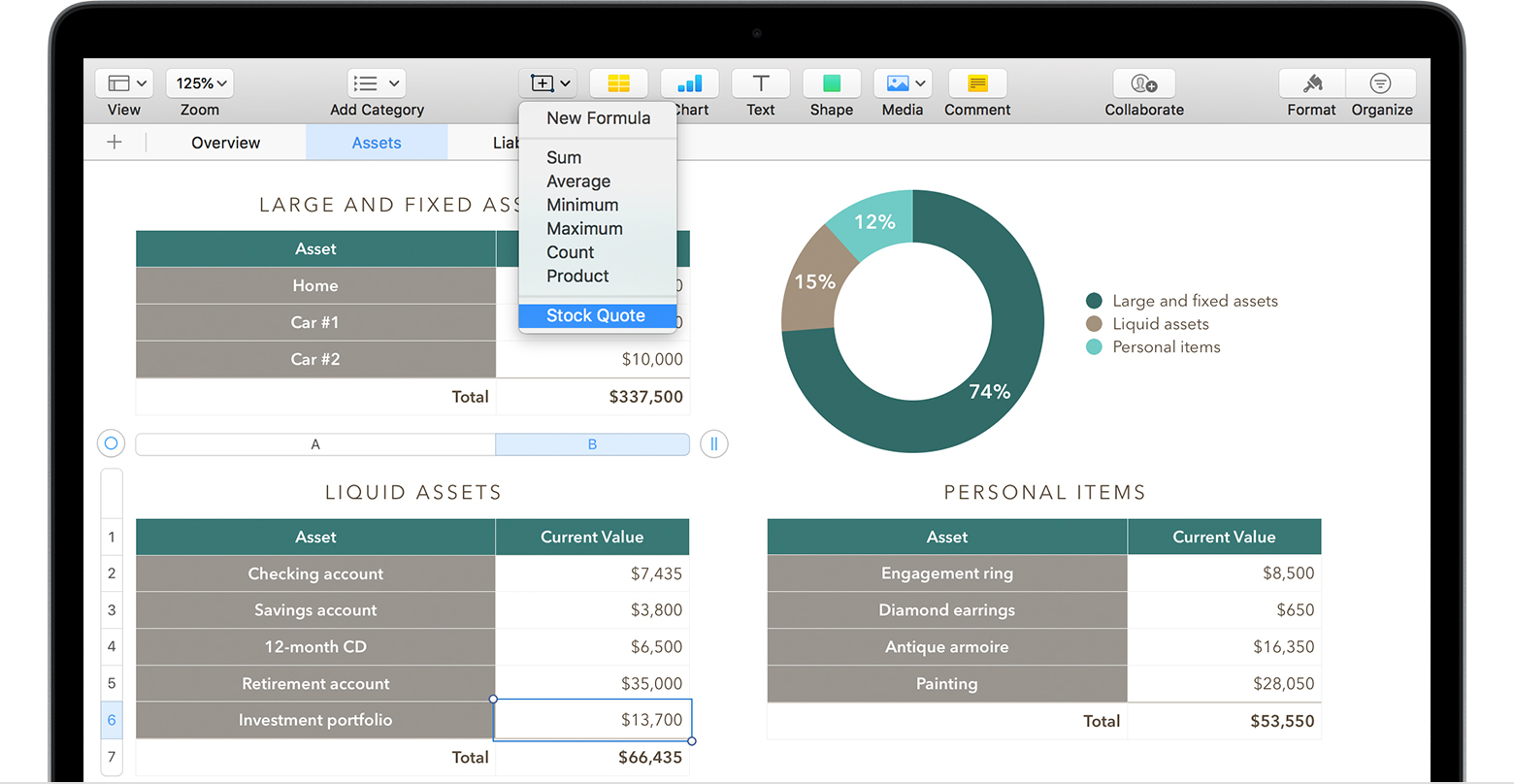1514x784 pixels.
Task: Click the Table icon in toolbar
Action: pyautogui.click(x=618, y=83)
